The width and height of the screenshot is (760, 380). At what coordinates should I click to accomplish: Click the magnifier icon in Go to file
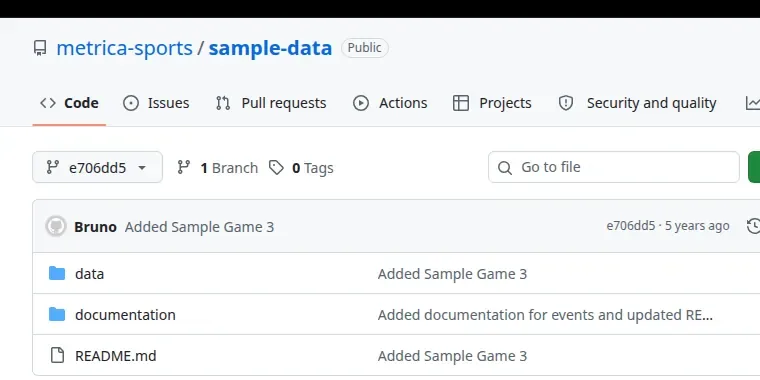pyautogui.click(x=505, y=168)
